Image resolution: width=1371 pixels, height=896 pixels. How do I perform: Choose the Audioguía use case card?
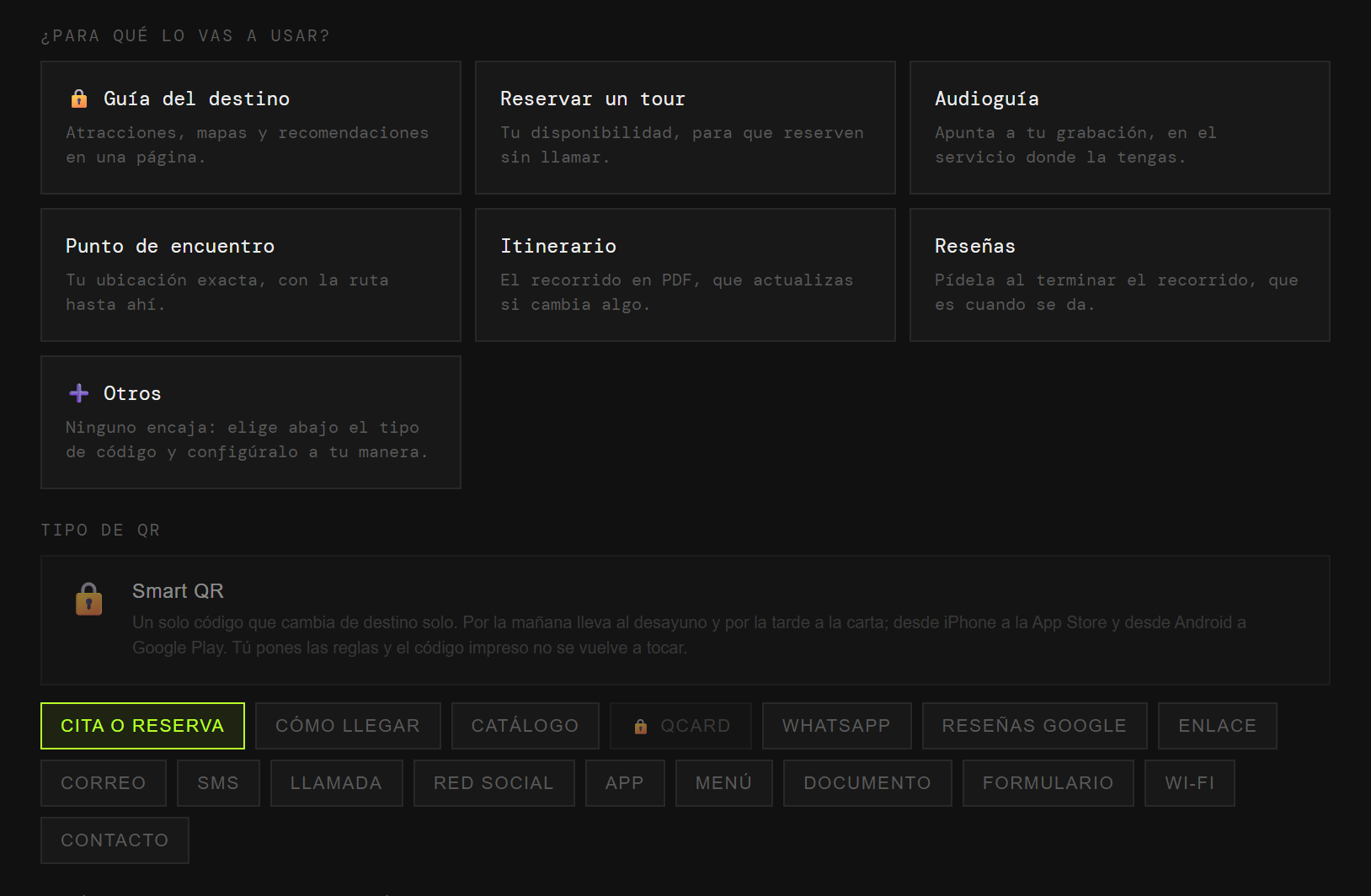click(1120, 128)
